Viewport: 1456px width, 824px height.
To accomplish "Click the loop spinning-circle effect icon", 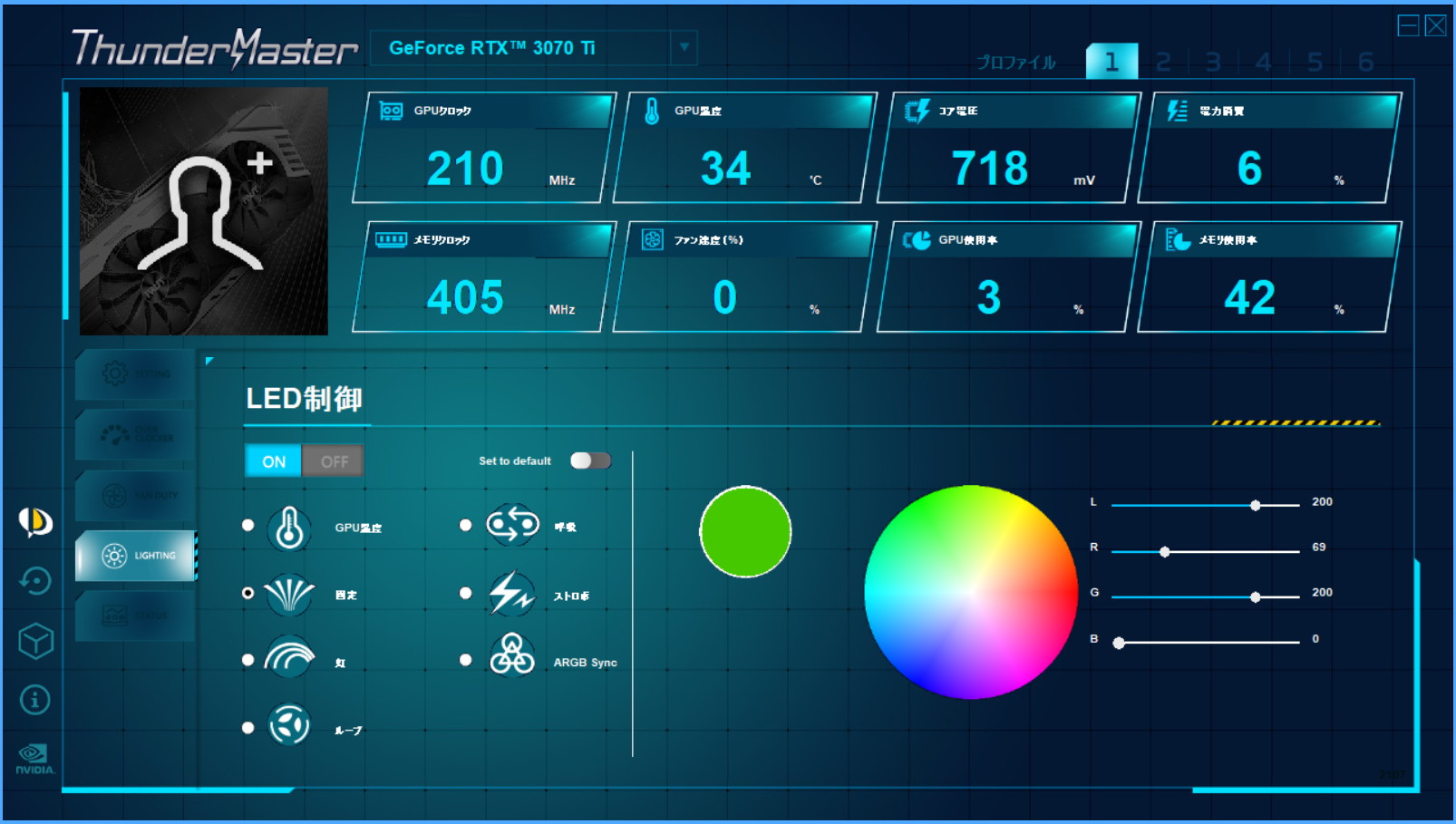I will tap(289, 725).
